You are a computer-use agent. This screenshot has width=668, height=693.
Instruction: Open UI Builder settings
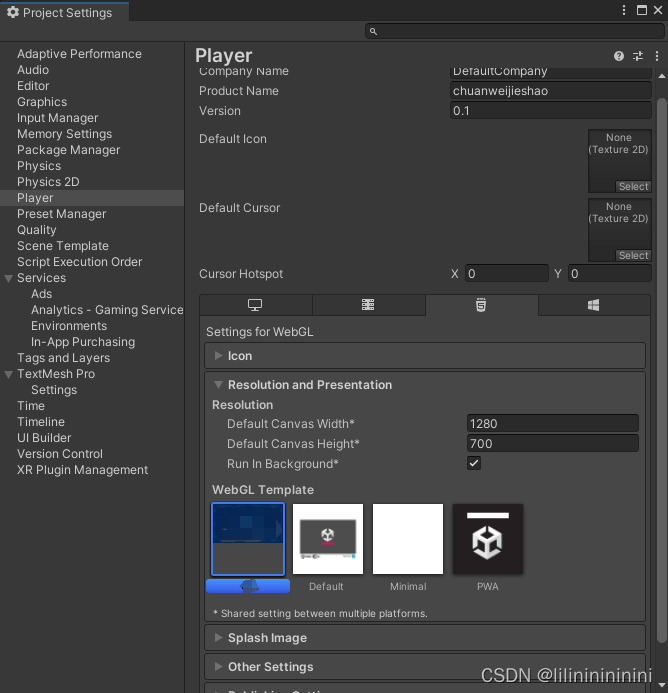tap(44, 438)
